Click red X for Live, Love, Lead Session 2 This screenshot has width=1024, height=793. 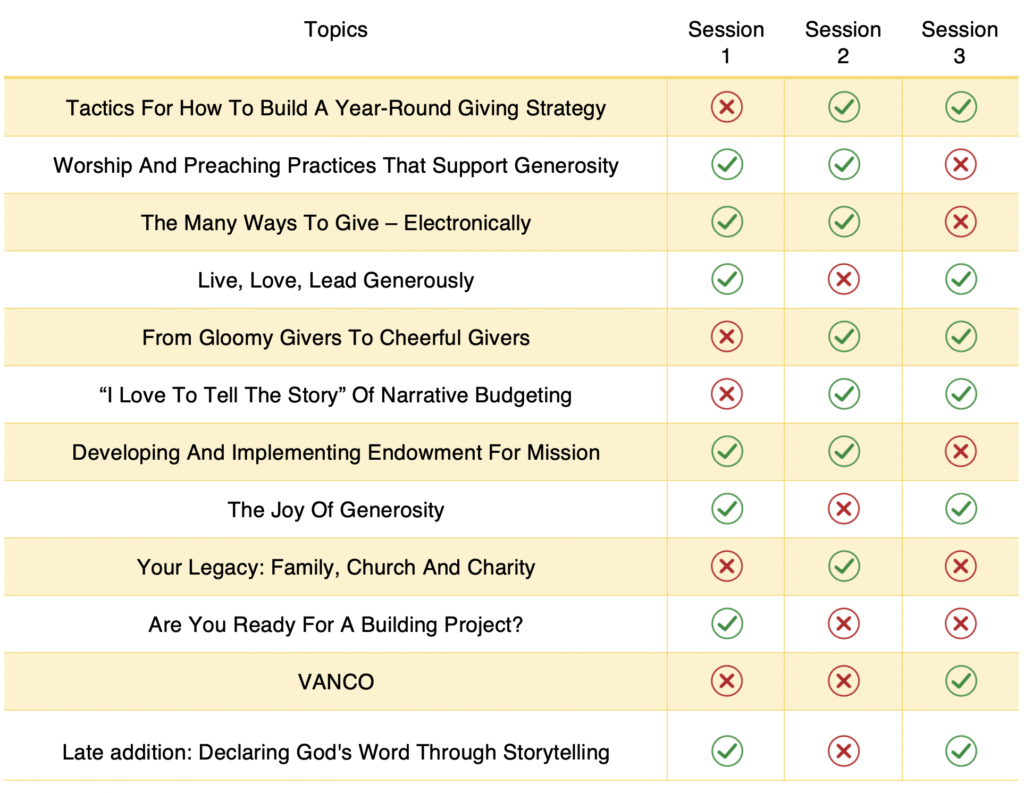click(x=844, y=280)
